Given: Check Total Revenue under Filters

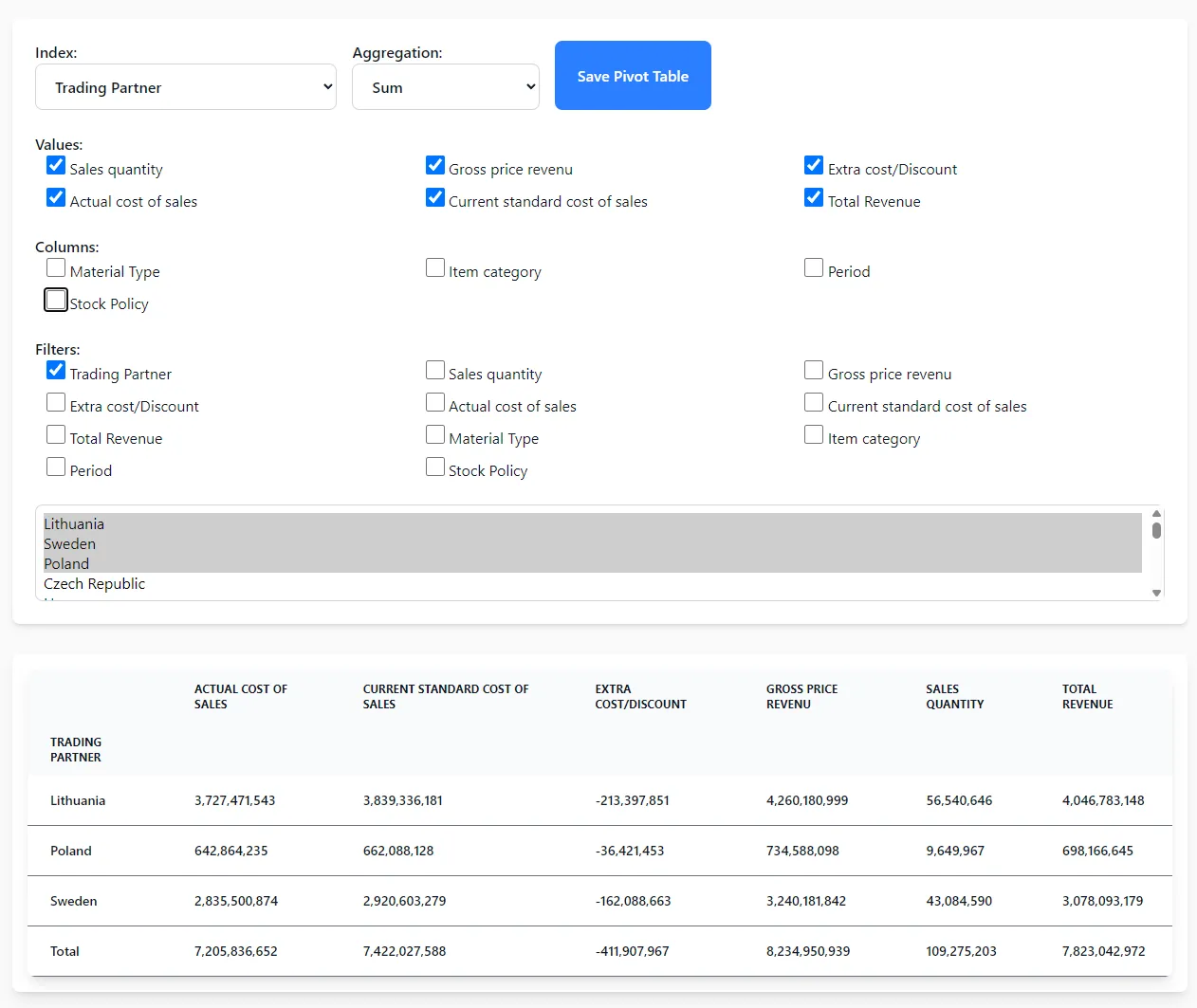Looking at the screenshot, I should click(x=56, y=435).
